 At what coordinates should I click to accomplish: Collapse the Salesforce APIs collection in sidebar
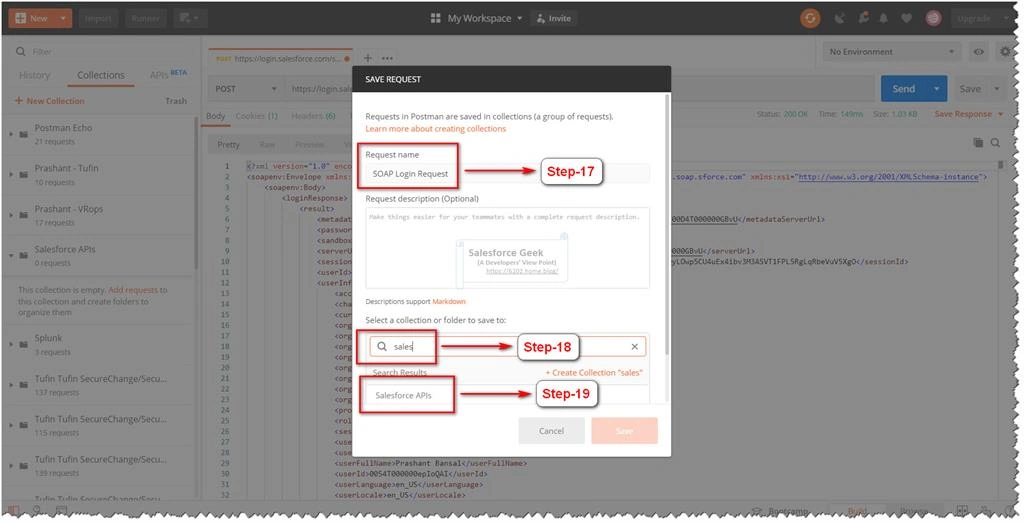(11, 255)
